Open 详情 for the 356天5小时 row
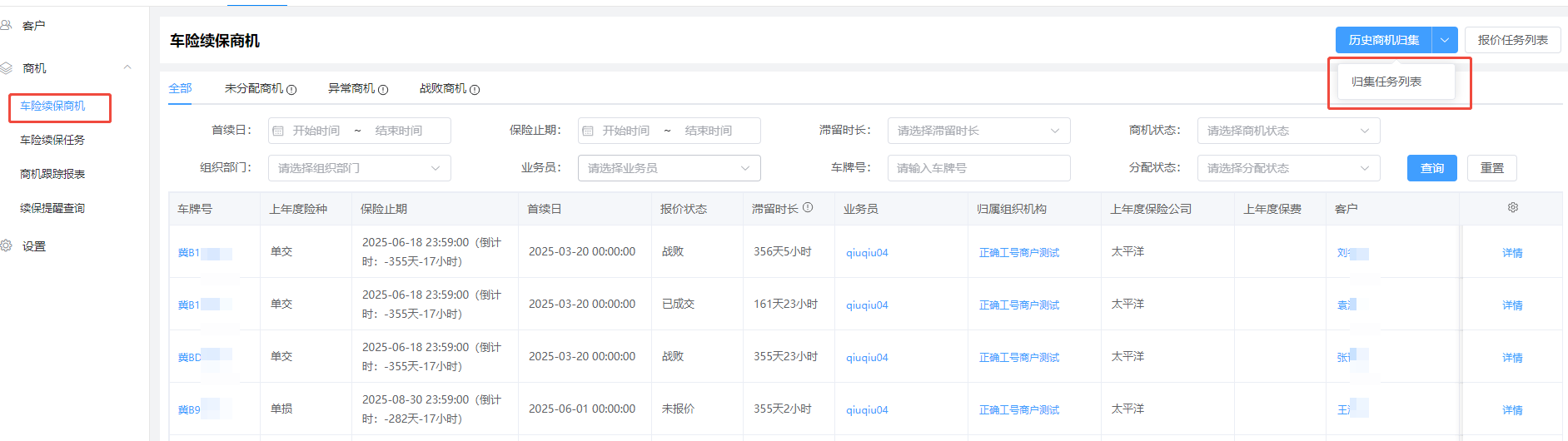The image size is (1568, 441). [x=1512, y=253]
